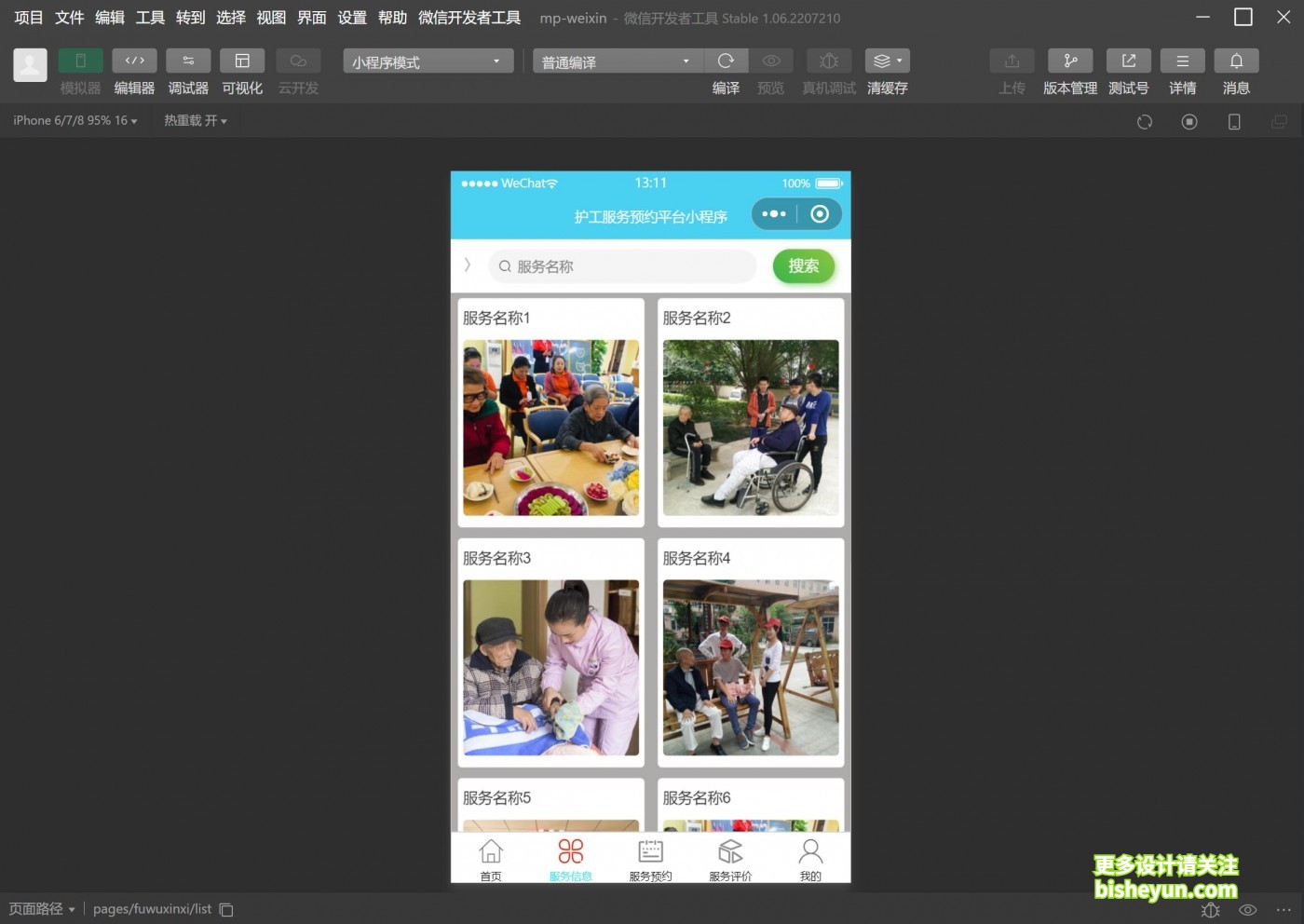The width and height of the screenshot is (1304, 924).
Task: Click the 服务名称5 card title
Action: pos(496,798)
